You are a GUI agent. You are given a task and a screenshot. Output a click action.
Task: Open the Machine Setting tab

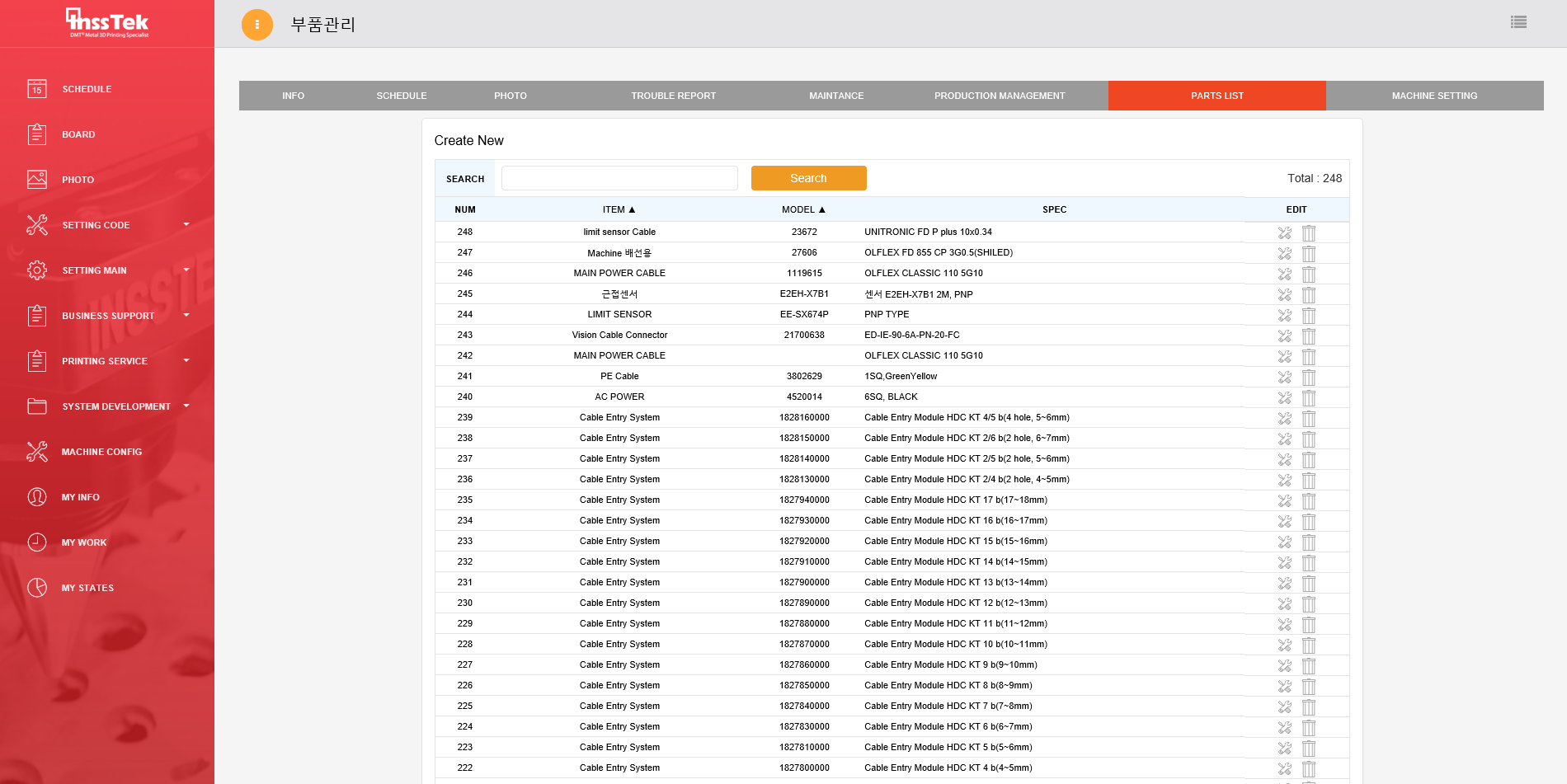pyautogui.click(x=1434, y=96)
